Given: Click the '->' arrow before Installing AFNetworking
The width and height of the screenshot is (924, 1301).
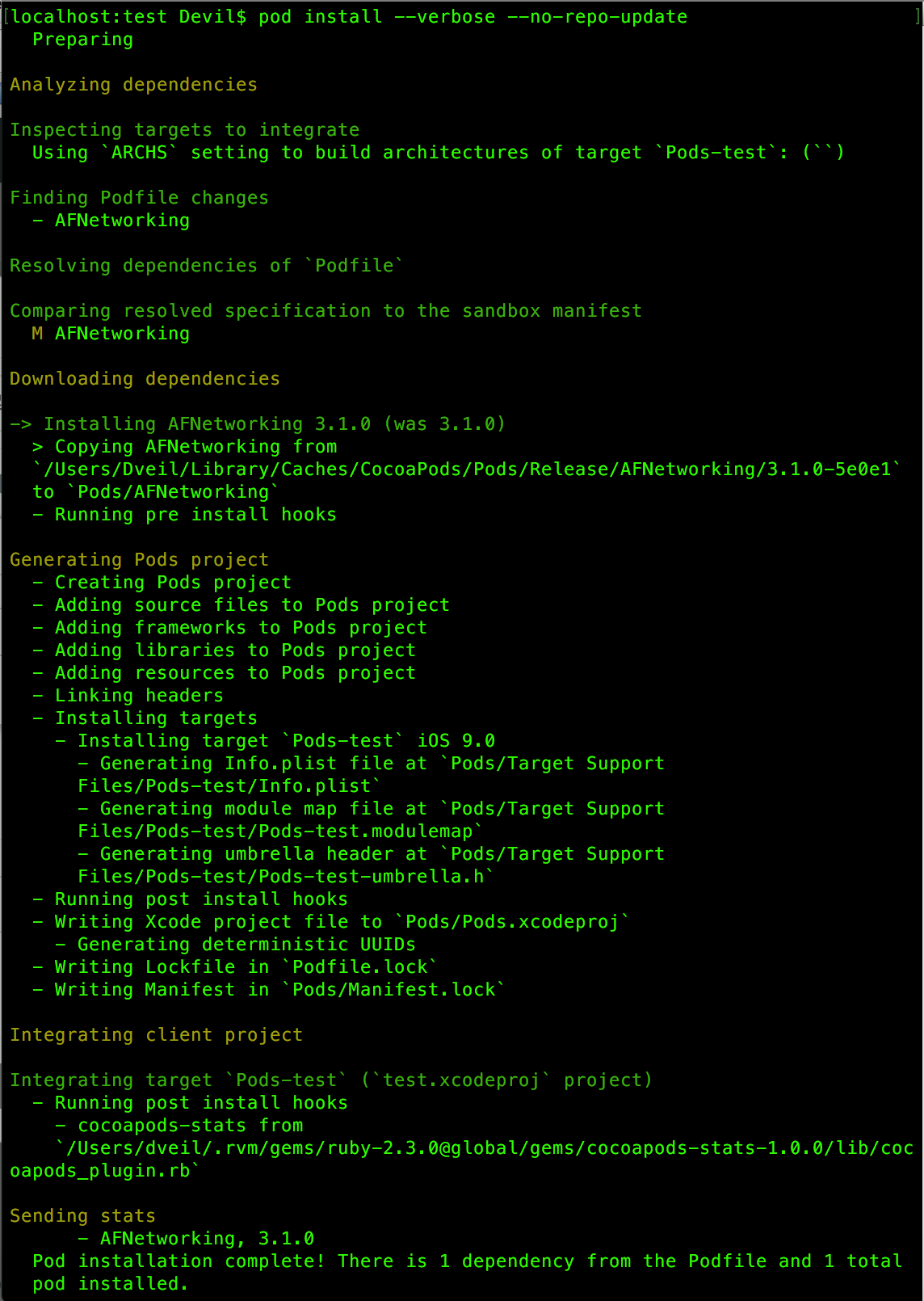Looking at the screenshot, I should [20, 424].
